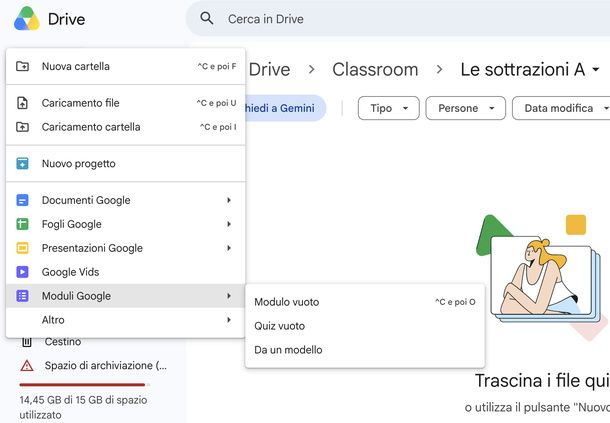610x423 pixels.
Task: Click the 14,45 GB di 15 GB text
Action: pyautogui.click(x=83, y=407)
